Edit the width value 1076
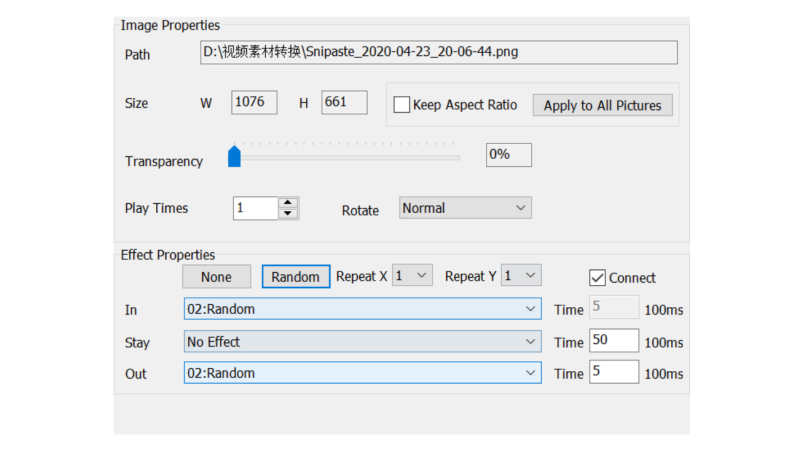Viewport: 800px width, 450px height. pos(254,103)
